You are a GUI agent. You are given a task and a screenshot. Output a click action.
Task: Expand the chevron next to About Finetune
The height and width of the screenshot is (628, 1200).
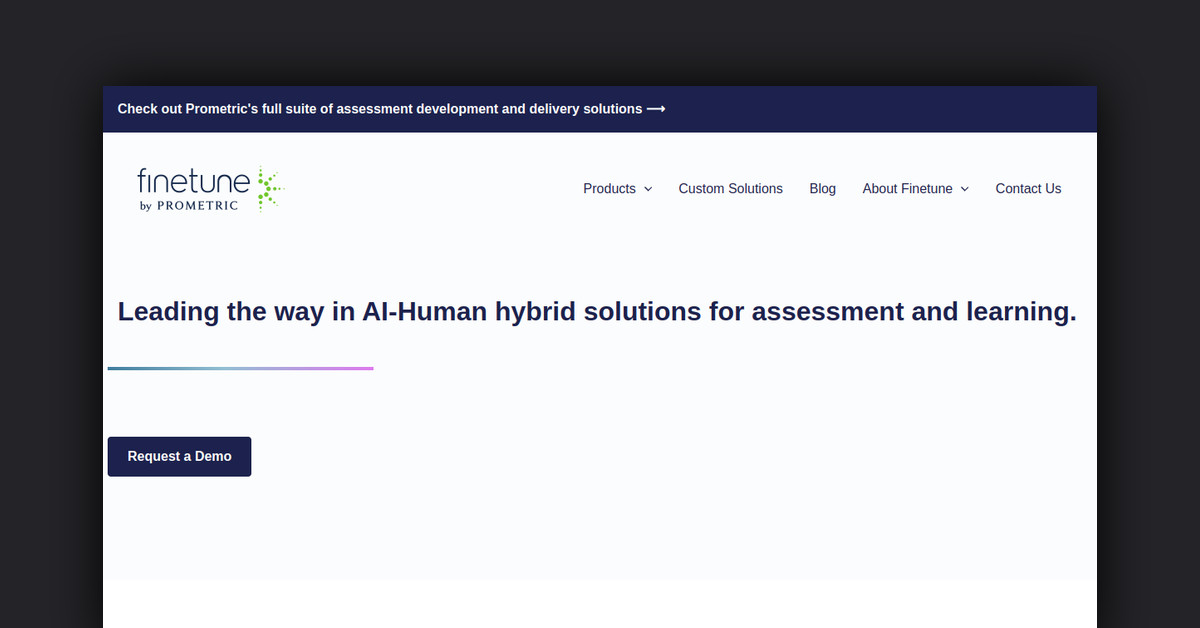[964, 189]
